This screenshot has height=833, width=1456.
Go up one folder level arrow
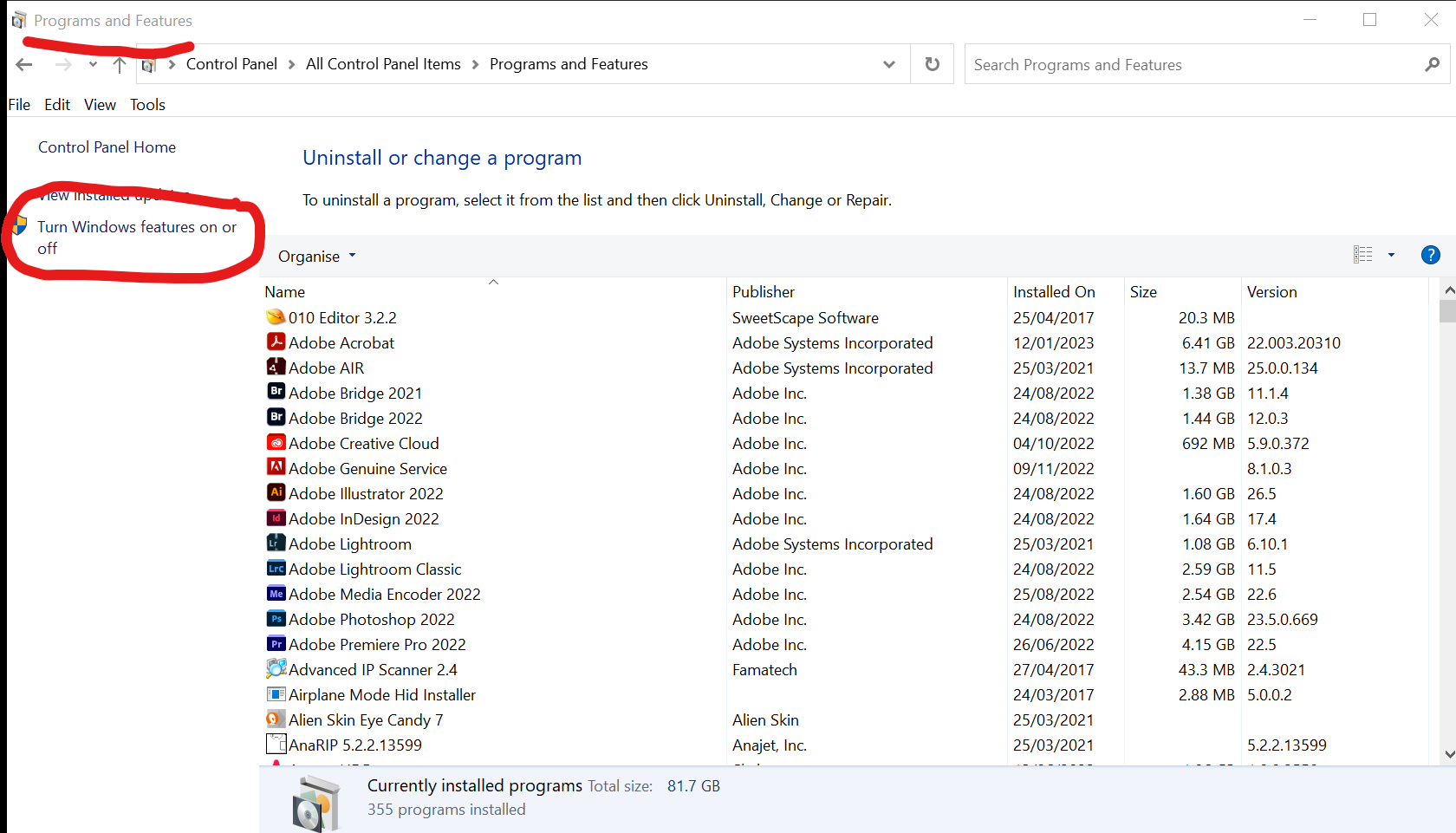pos(120,65)
